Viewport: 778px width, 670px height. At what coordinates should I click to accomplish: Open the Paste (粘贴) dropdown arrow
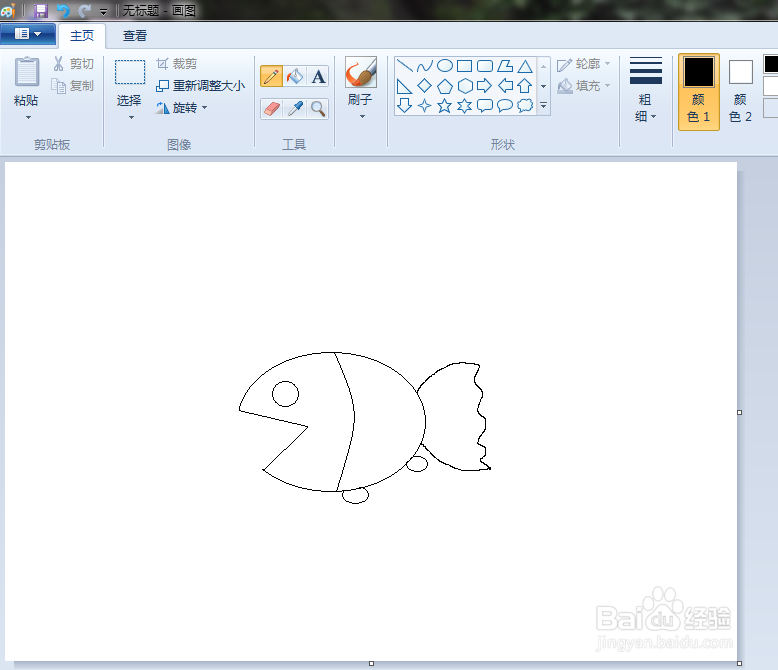point(28,118)
